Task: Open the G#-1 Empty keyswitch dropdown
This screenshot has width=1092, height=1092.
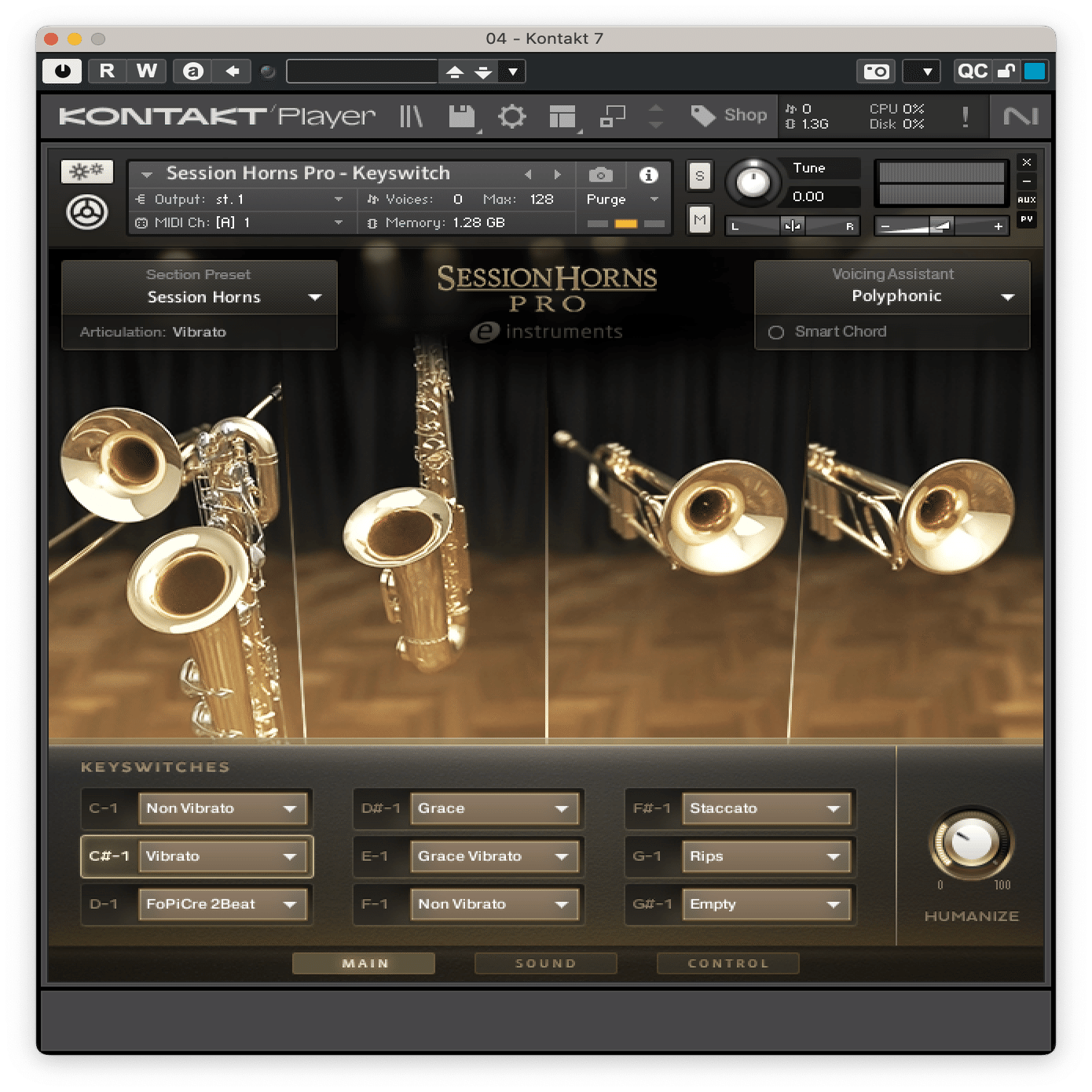Action: click(x=766, y=904)
